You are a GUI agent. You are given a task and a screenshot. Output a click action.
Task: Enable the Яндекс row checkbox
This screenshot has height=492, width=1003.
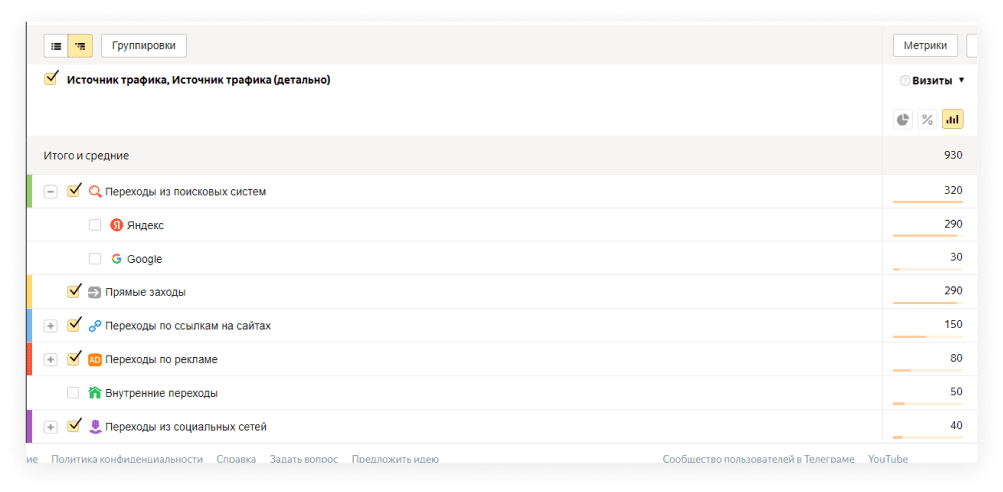click(95, 225)
